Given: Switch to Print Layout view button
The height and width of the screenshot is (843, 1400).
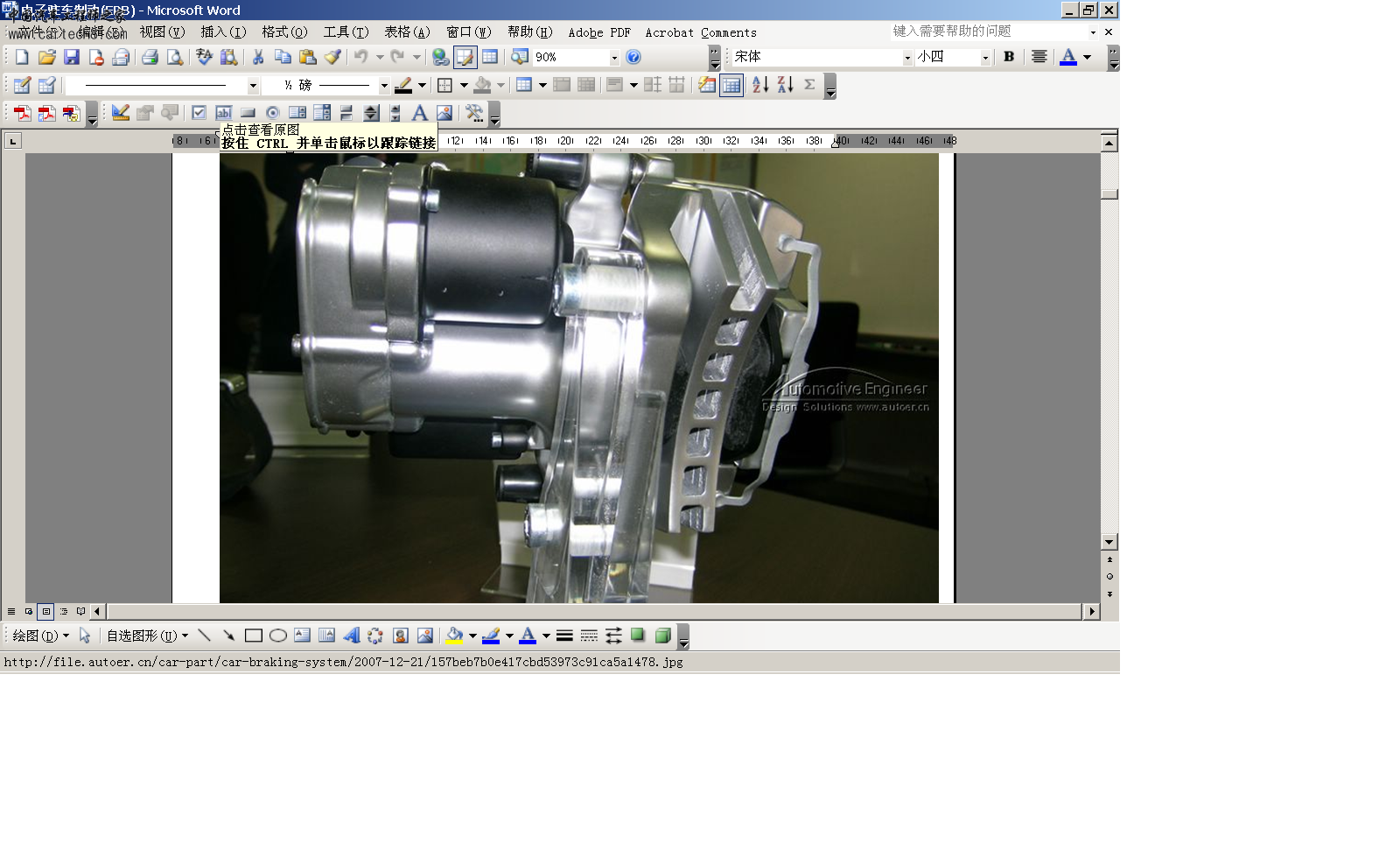Looking at the screenshot, I should tap(46, 612).
